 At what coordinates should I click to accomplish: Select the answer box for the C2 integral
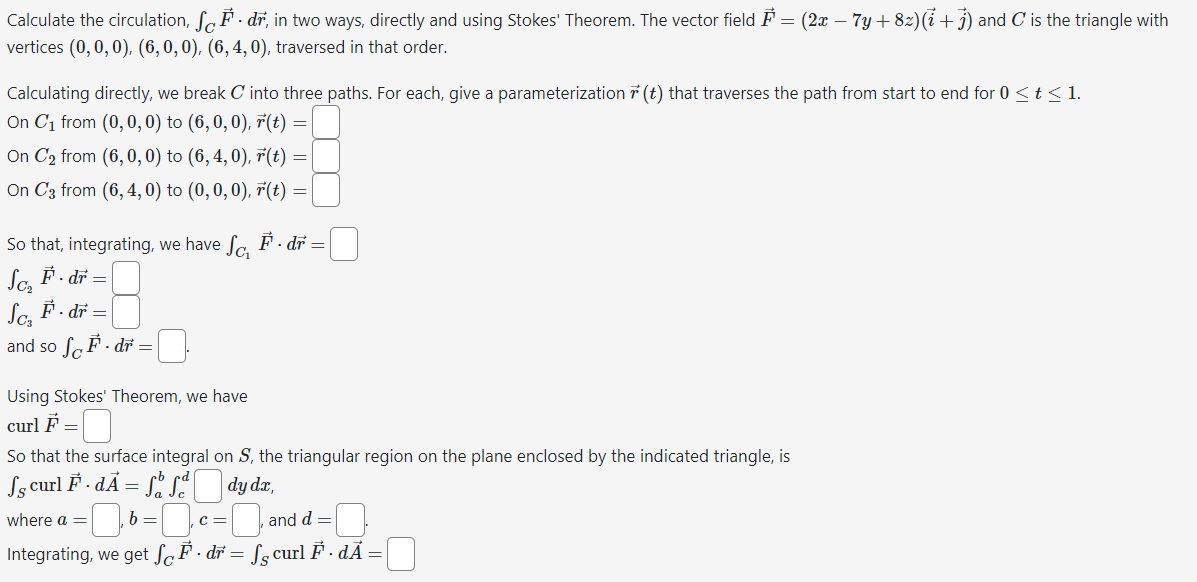point(126,278)
